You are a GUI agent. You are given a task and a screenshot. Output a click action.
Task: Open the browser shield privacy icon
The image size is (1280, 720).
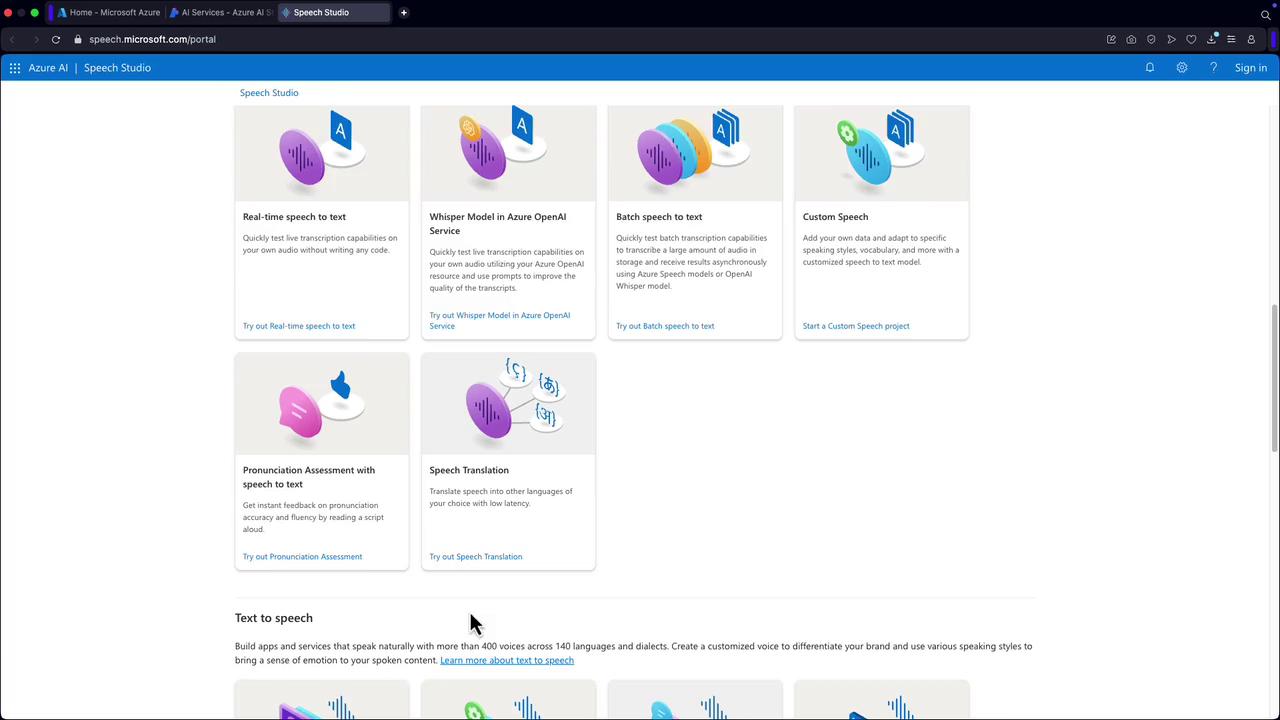[x=1151, y=39]
